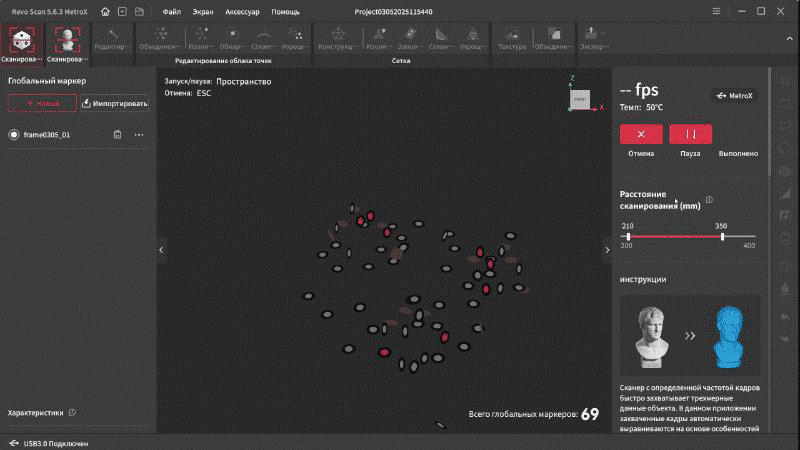The width and height of the screenshot is (800, 450).
Task: Delete frame0305_01 using the trash icon
Action: point(117,135)
